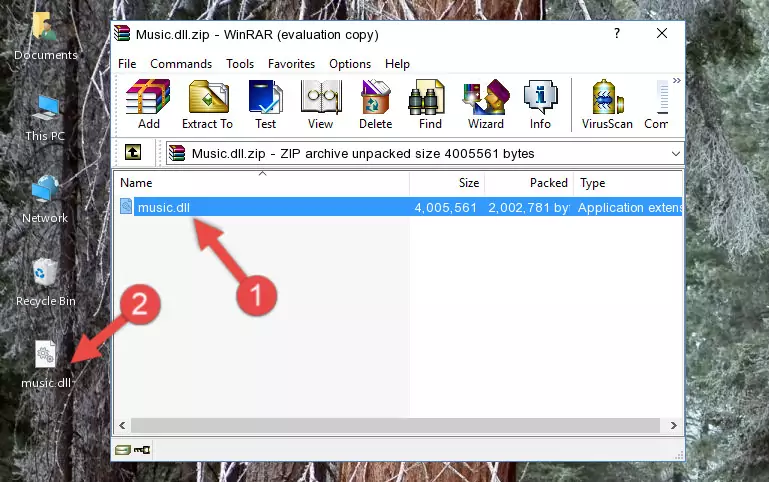Start VirusScan on the archive
Image resolution: width=769 pixels, height=482 pixels.
pos(607,104)
